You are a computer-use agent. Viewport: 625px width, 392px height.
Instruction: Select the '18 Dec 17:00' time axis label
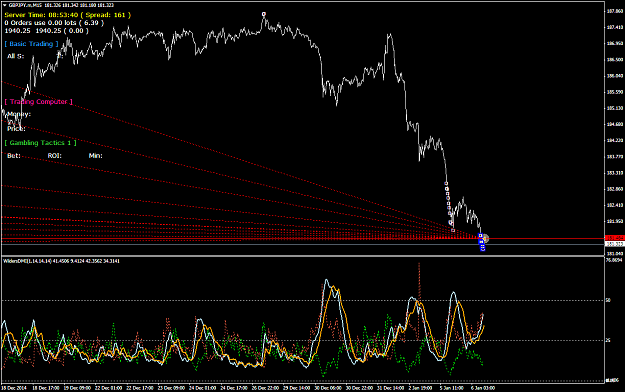pos(46,388)
